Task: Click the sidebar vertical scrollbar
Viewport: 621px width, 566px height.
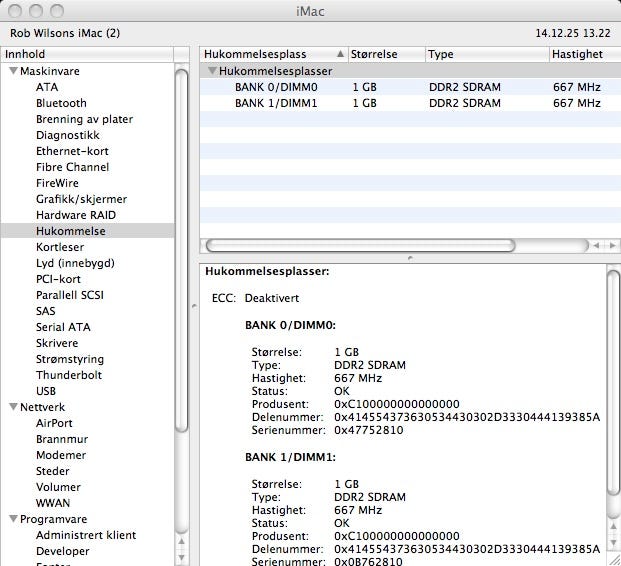Action: [182, 250]
